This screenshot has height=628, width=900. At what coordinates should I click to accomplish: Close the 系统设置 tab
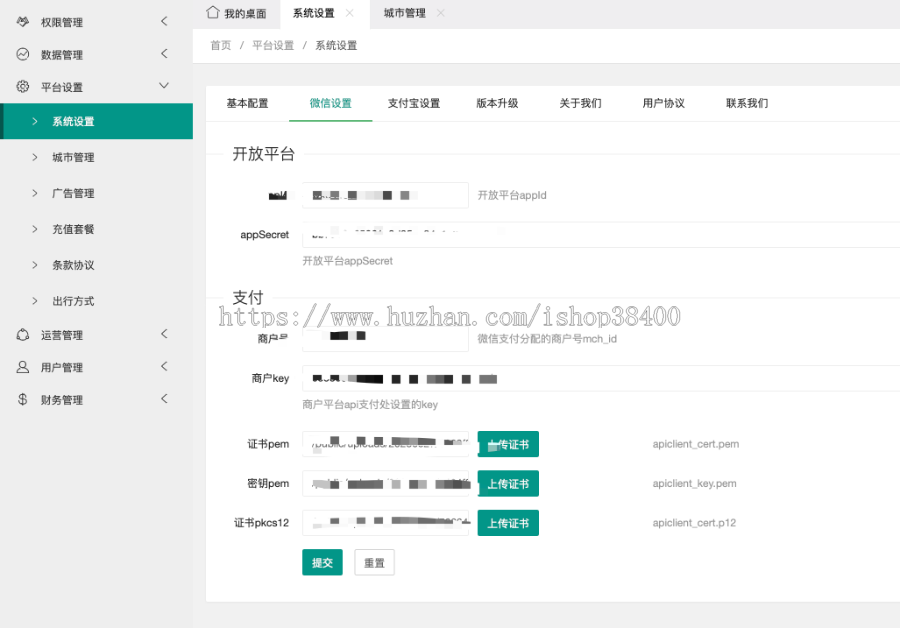[x=350, y=13]
